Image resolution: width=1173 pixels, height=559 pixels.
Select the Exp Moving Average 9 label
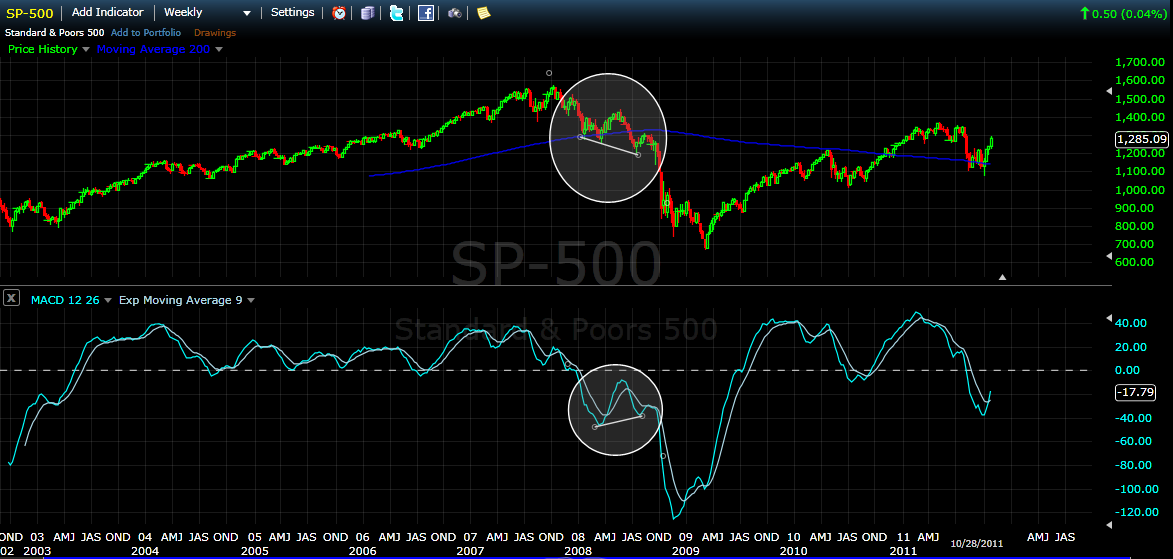pos(180,300)
